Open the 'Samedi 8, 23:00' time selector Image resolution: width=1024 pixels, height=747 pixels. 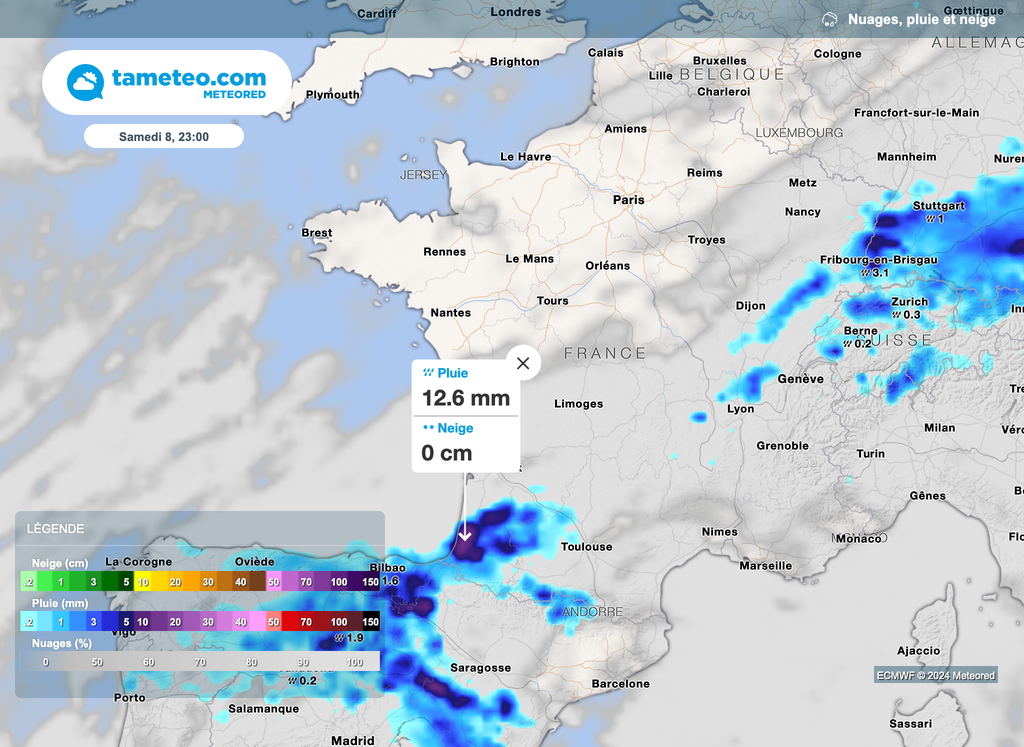tap(163, 136)
